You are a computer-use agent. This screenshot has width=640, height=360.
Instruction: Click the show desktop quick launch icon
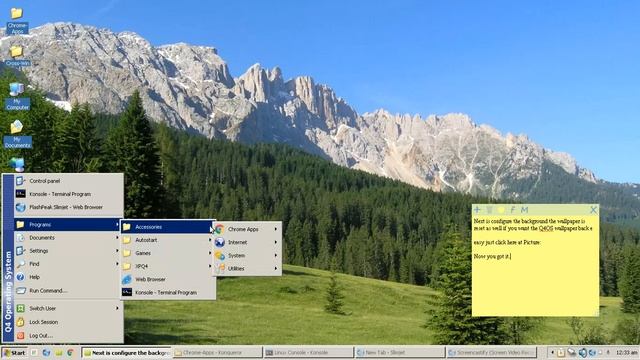pos(34,353)
